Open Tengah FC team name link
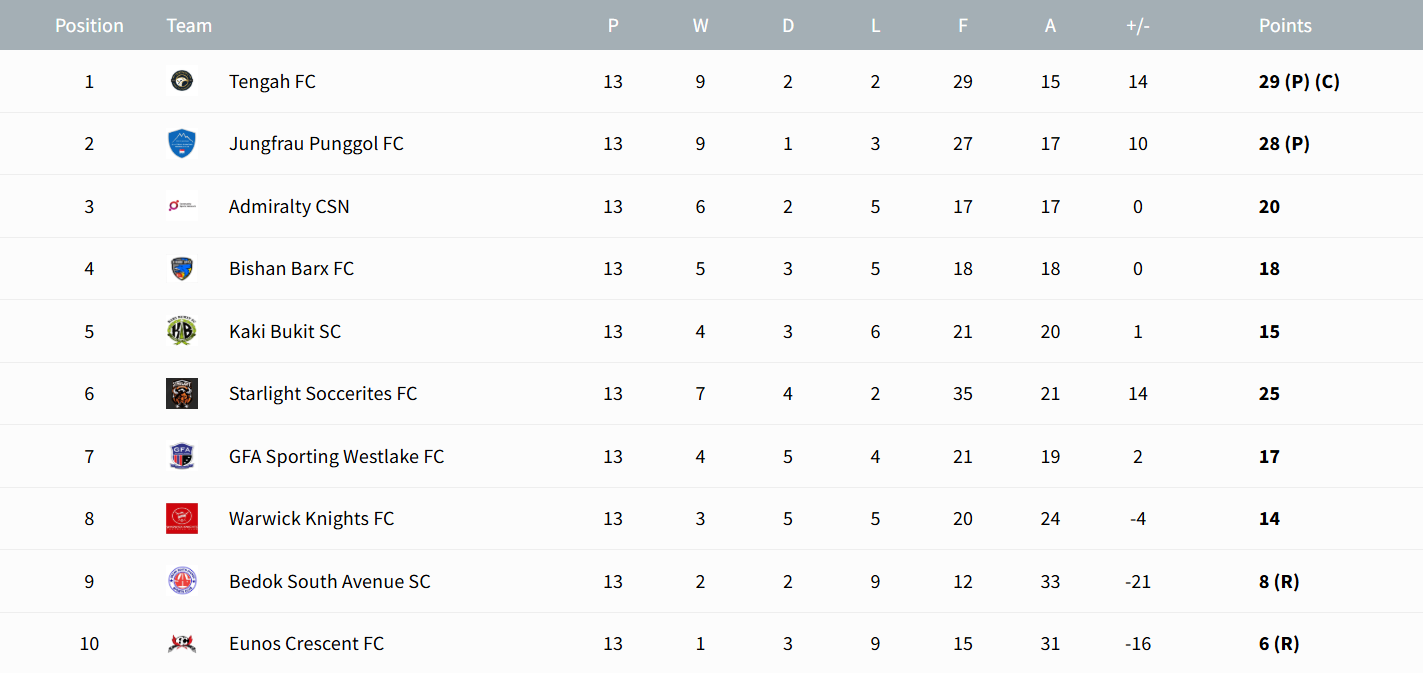1423x673 pixels. 272,81
